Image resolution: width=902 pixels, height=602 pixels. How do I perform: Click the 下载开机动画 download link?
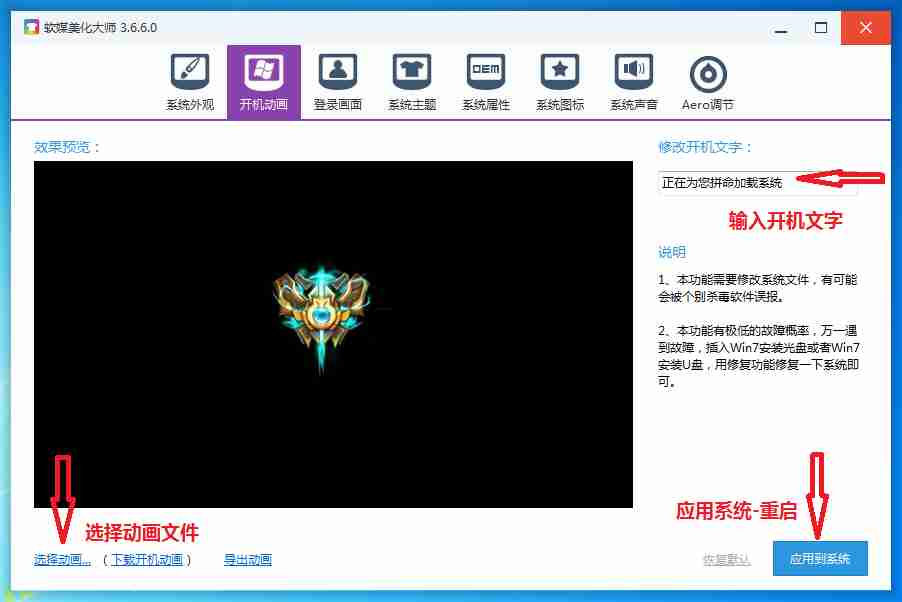pyautogui.click(x=148, y=559)
